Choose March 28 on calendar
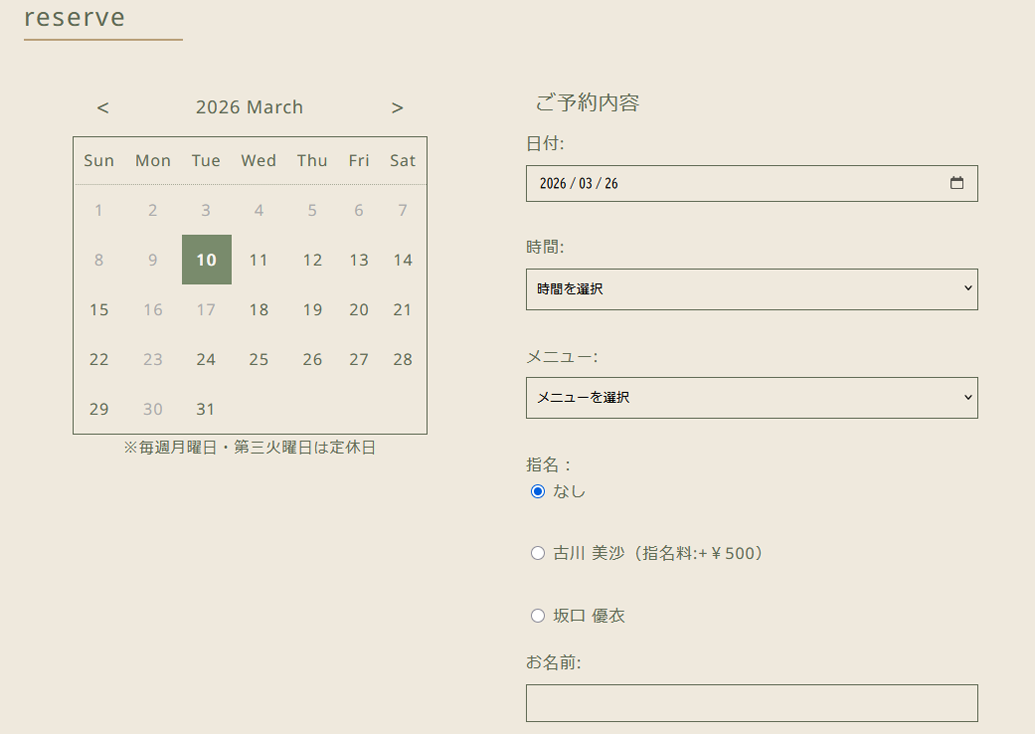Screen dimensions: 1035x734 pyautogui.click(x=402, y=359)
